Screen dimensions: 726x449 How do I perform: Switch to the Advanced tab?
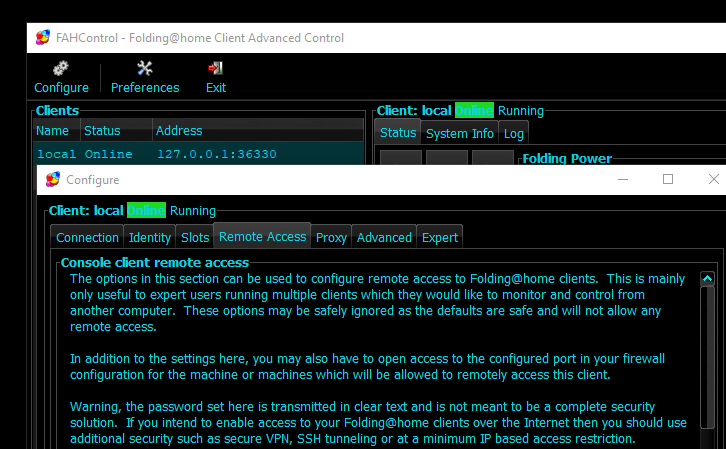click(384, 237)
